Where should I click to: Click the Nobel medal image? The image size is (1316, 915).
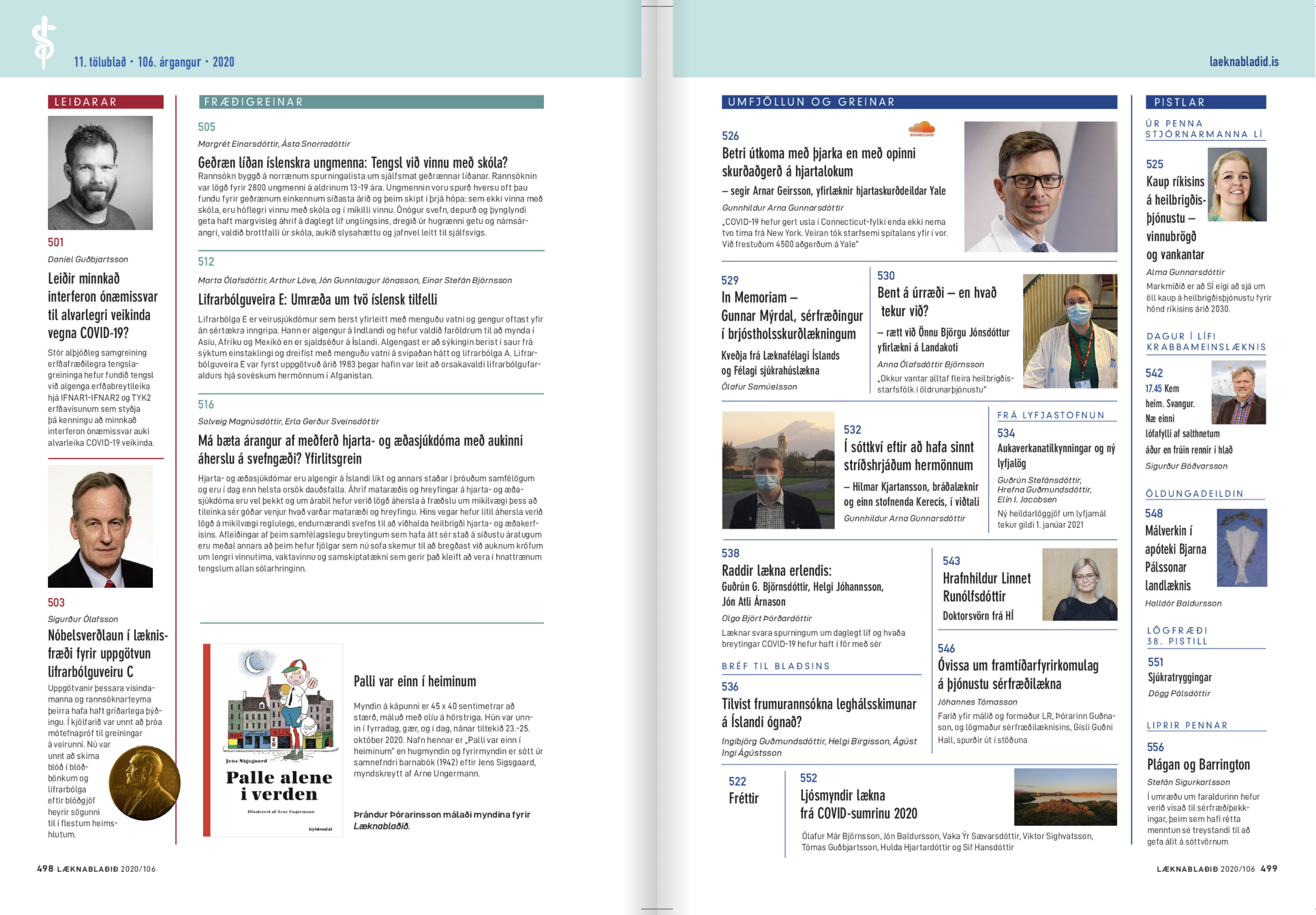(145, 782)
